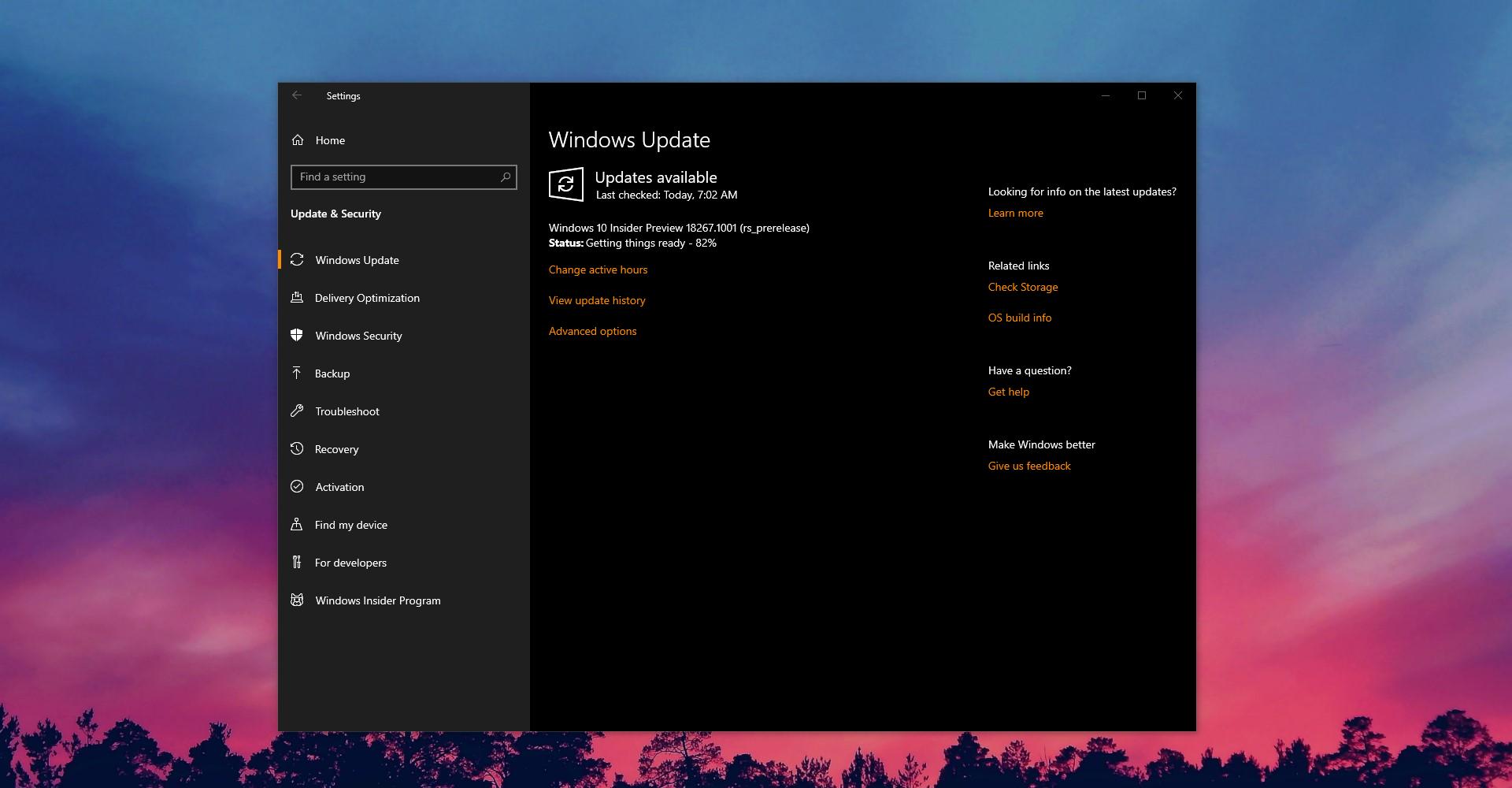Click the Find my device person icon

coord(297,525)
